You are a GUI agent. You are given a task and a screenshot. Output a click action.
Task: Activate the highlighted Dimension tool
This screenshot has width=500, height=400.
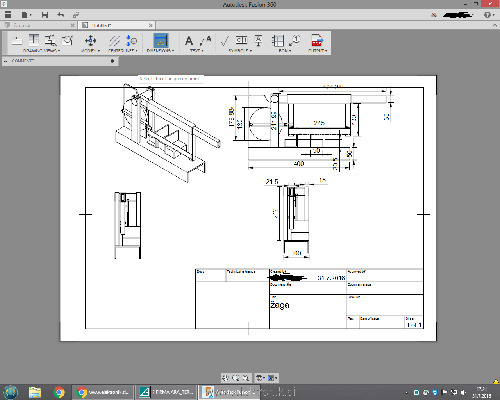(161, 41)
